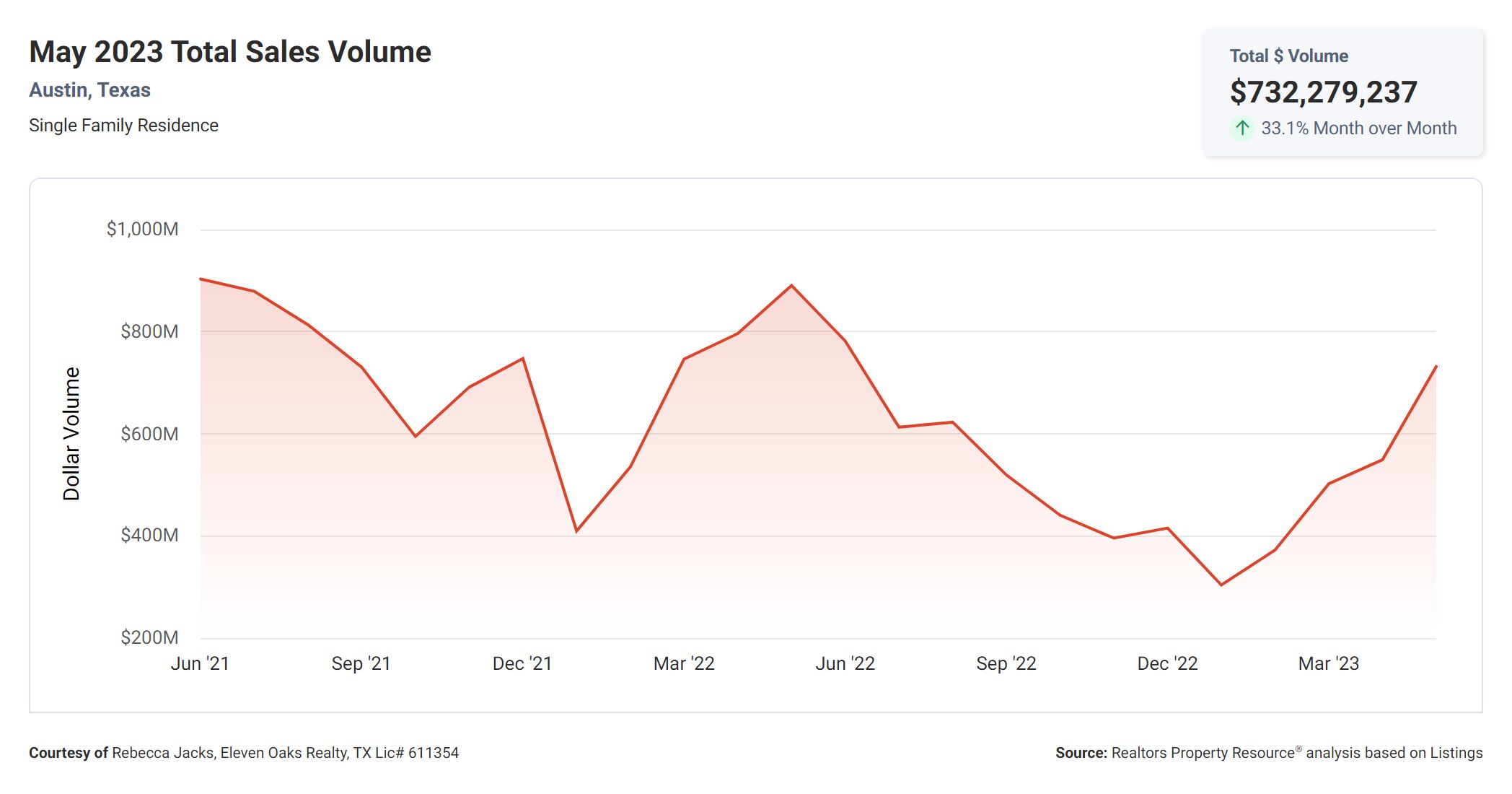1512x794 pixels.
Task: Select the Jun '21 x-axis label
Action: click(x=200, y=663)
